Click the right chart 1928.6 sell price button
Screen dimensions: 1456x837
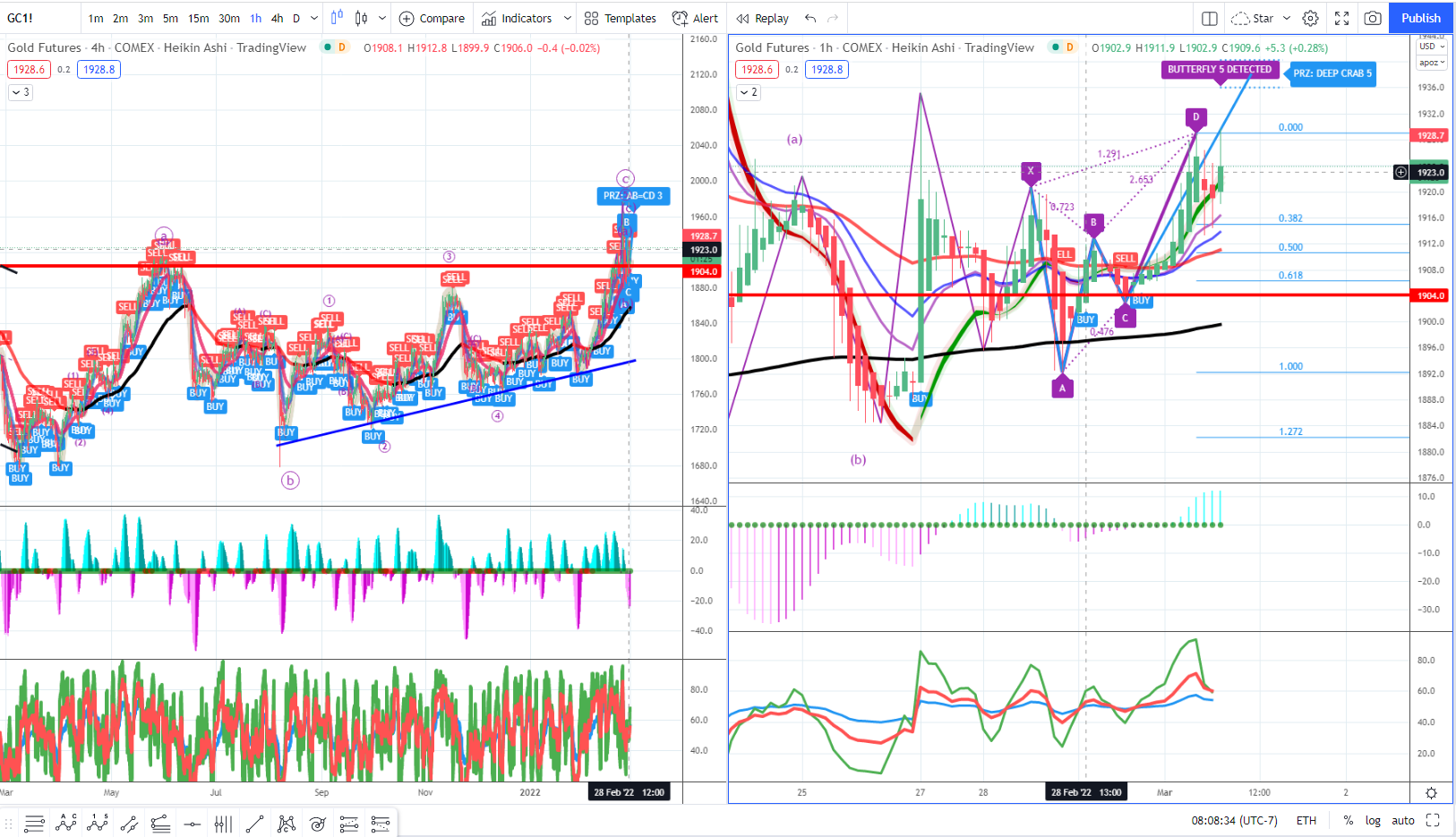757,69
